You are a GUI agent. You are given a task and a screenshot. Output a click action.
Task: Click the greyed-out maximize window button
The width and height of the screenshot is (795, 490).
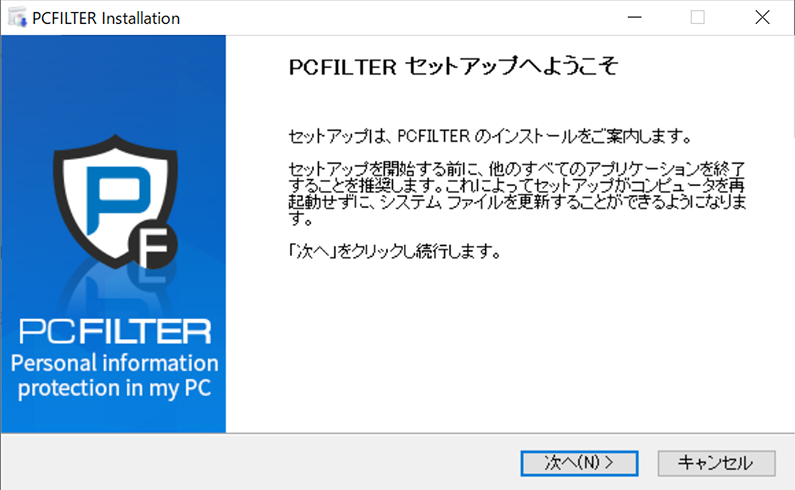(x=697, y=18)
